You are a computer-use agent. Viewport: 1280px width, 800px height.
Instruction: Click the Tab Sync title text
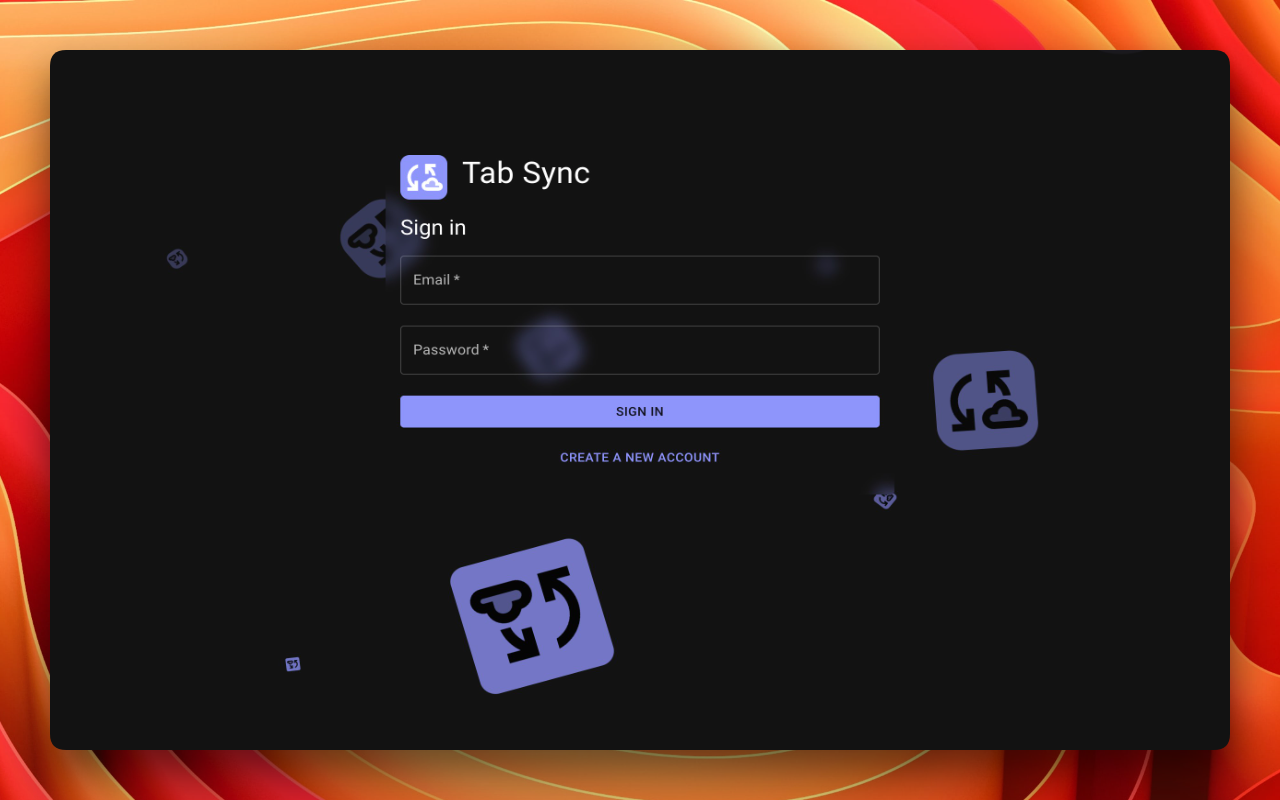point(526,173)
